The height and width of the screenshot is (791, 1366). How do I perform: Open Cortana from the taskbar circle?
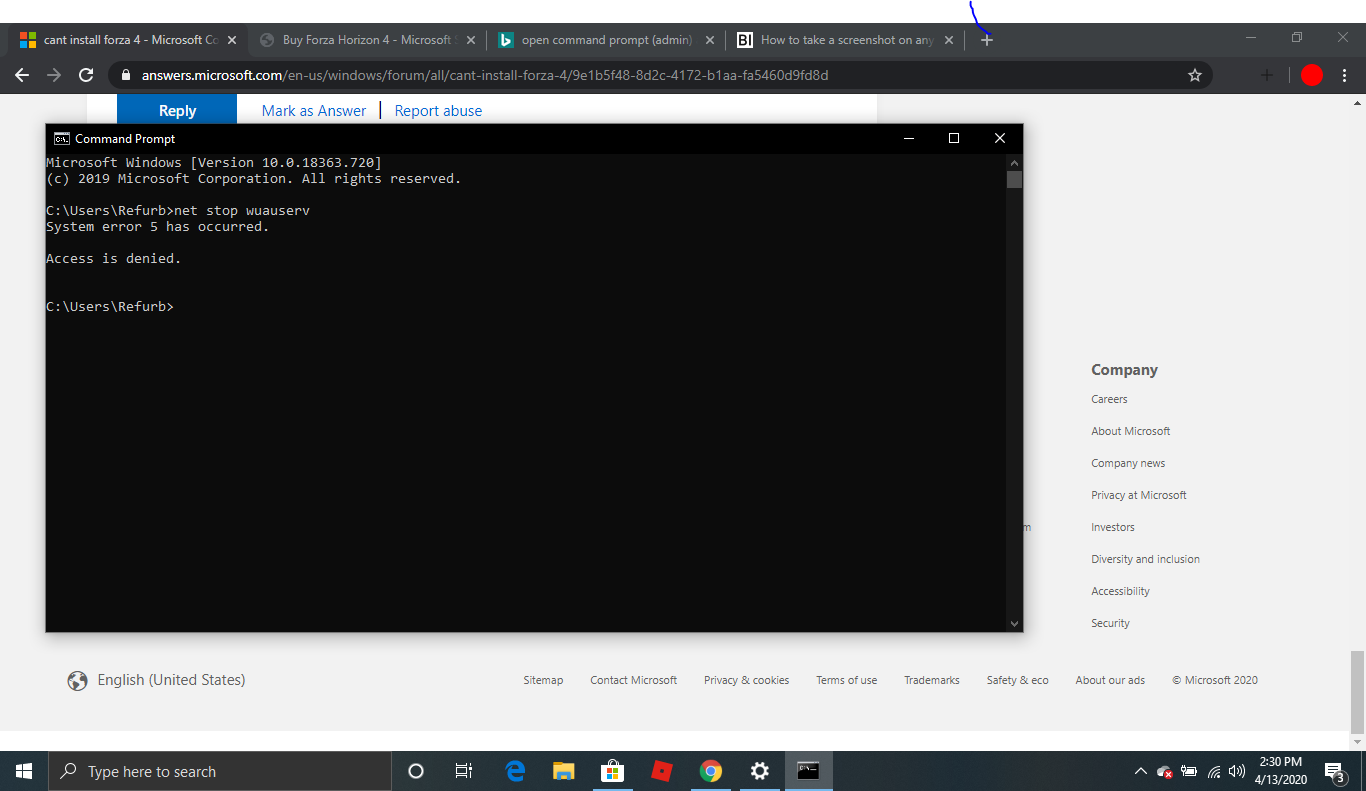point(416,771)
